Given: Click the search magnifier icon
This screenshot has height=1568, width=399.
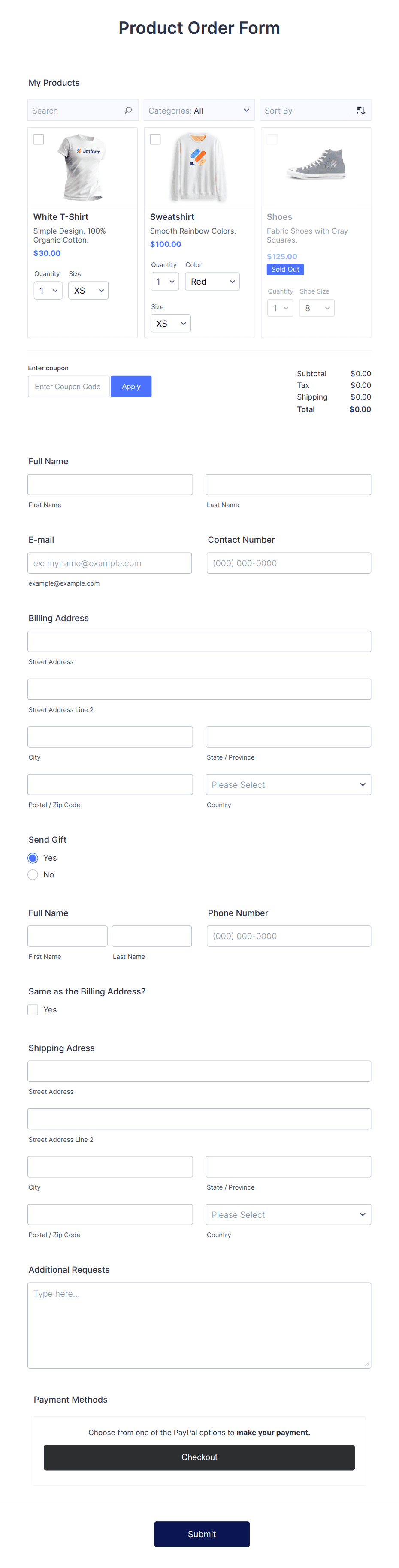Looking at the screenshot, I should 128,110.
